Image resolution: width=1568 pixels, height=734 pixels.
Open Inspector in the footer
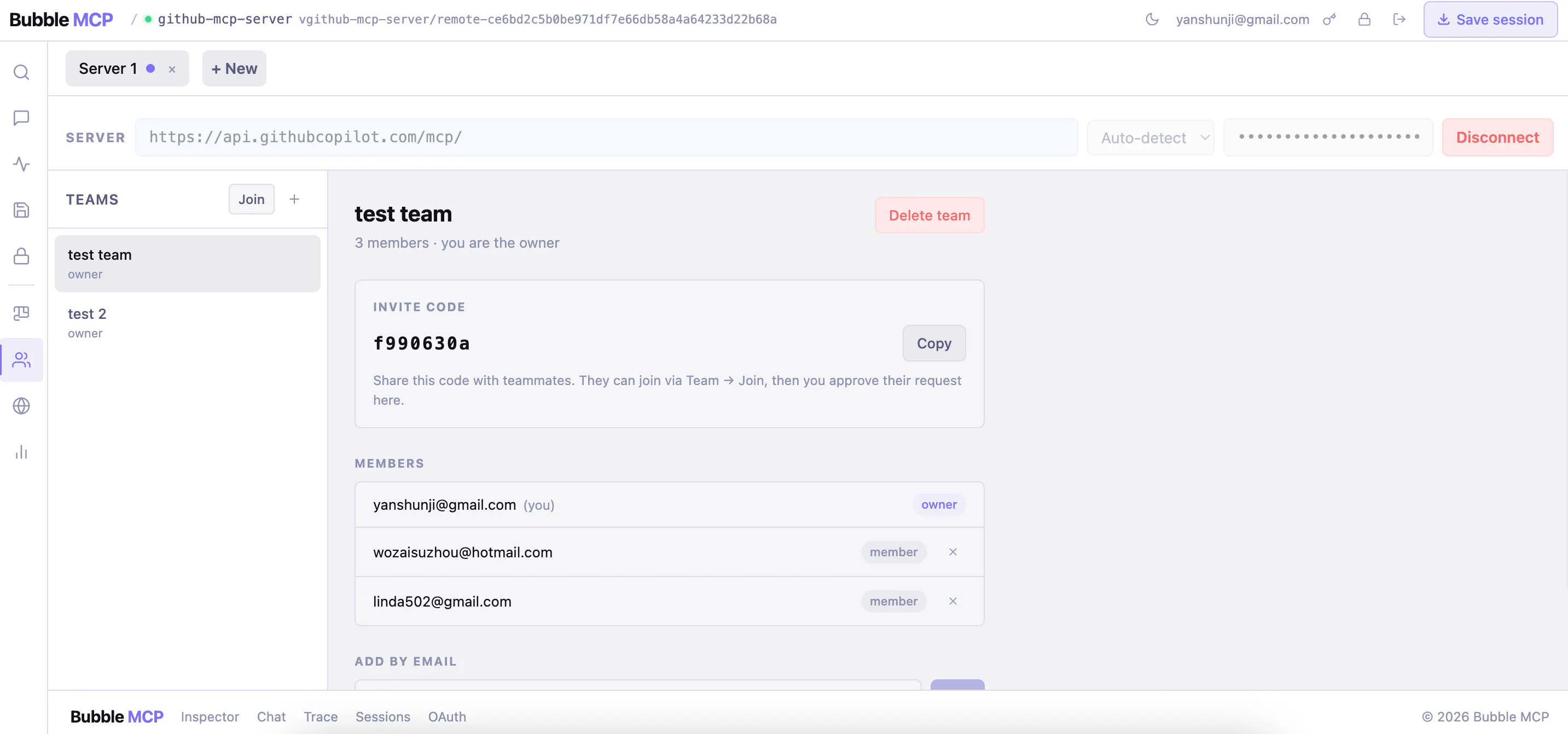210,716
